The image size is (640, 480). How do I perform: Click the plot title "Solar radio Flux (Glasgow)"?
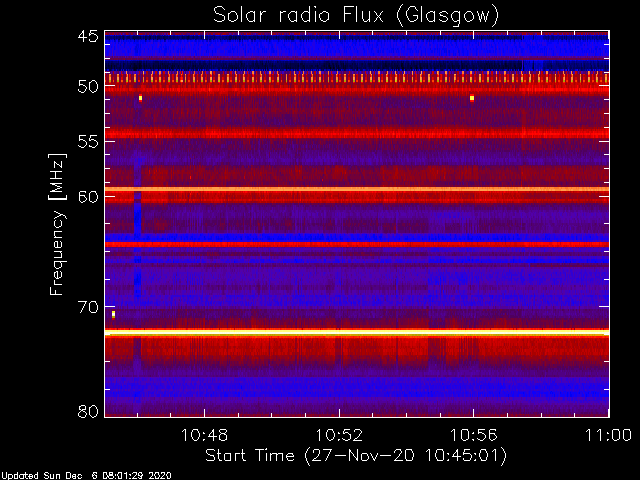point(356,16)
